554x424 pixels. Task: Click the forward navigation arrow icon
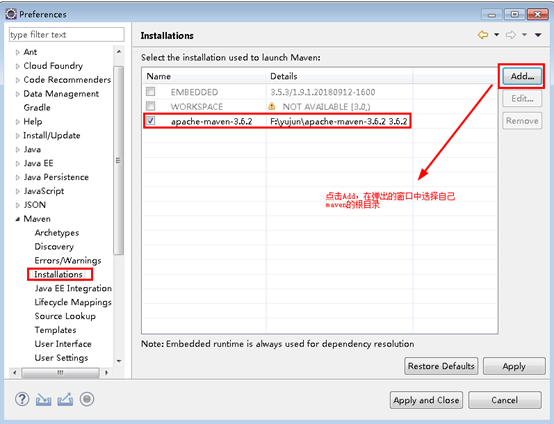pos(511,35)
